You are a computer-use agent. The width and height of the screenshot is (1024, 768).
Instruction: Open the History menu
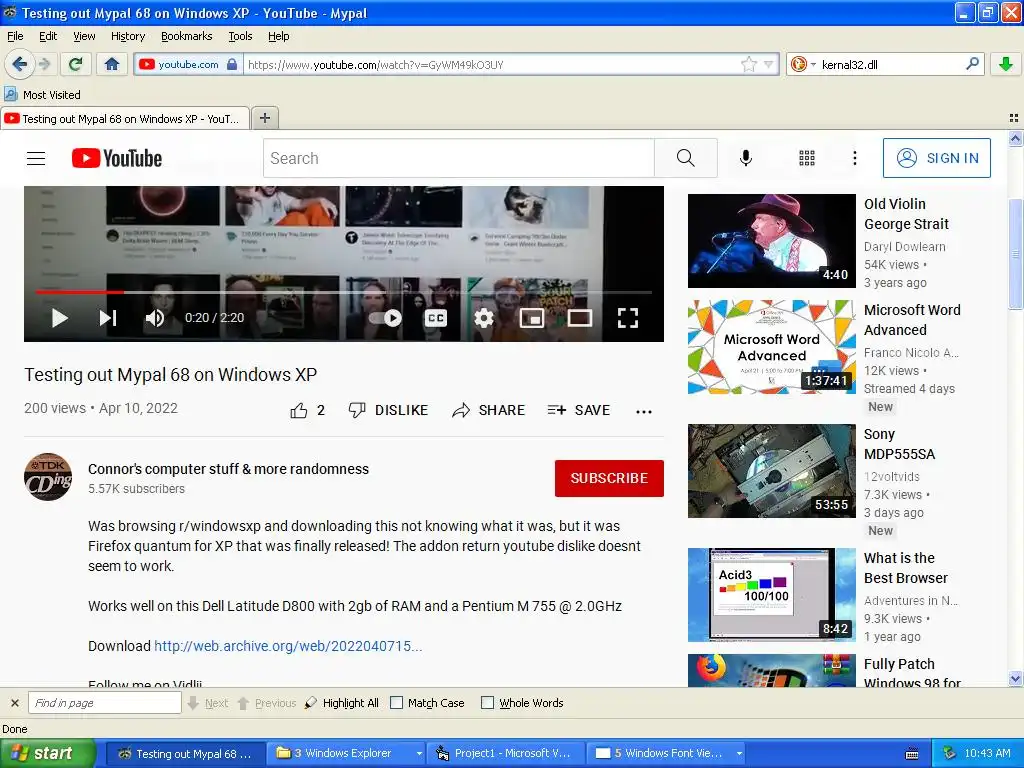128,36
